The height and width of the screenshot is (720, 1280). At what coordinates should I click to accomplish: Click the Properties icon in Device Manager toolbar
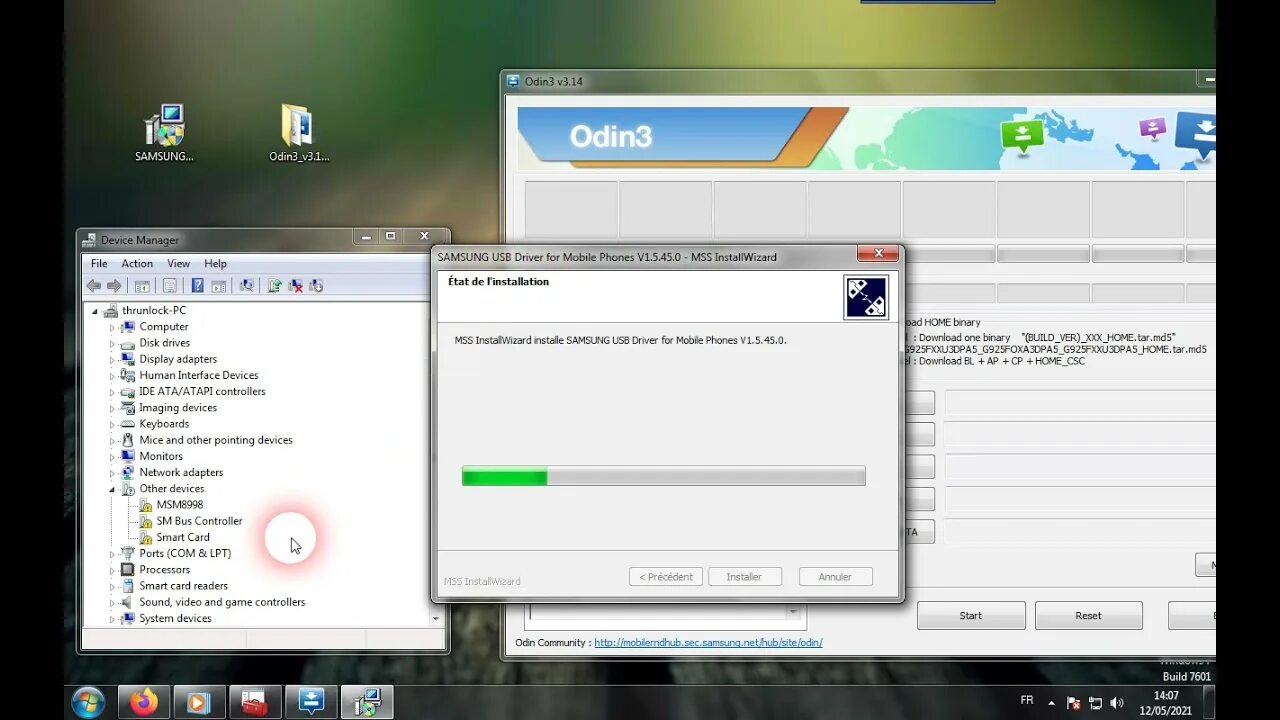(x=170, y=286)
